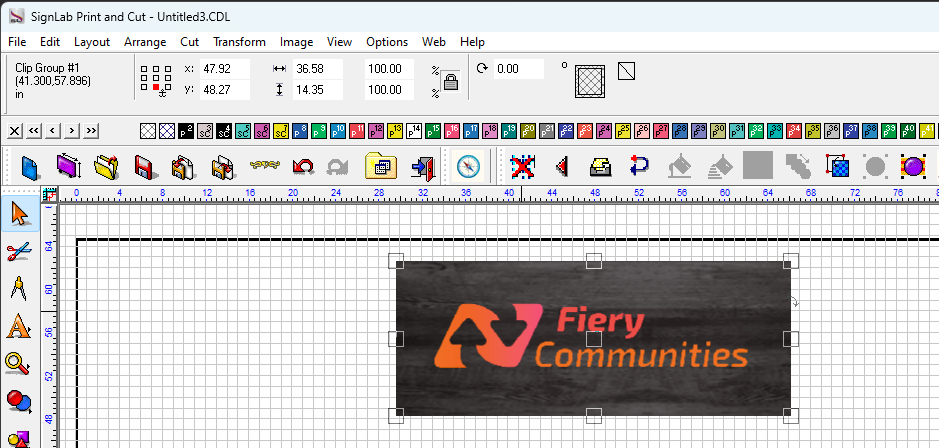Open the View menu
Image resolution: width=939 pixels, height=448 pixels.
coord(339,42)
